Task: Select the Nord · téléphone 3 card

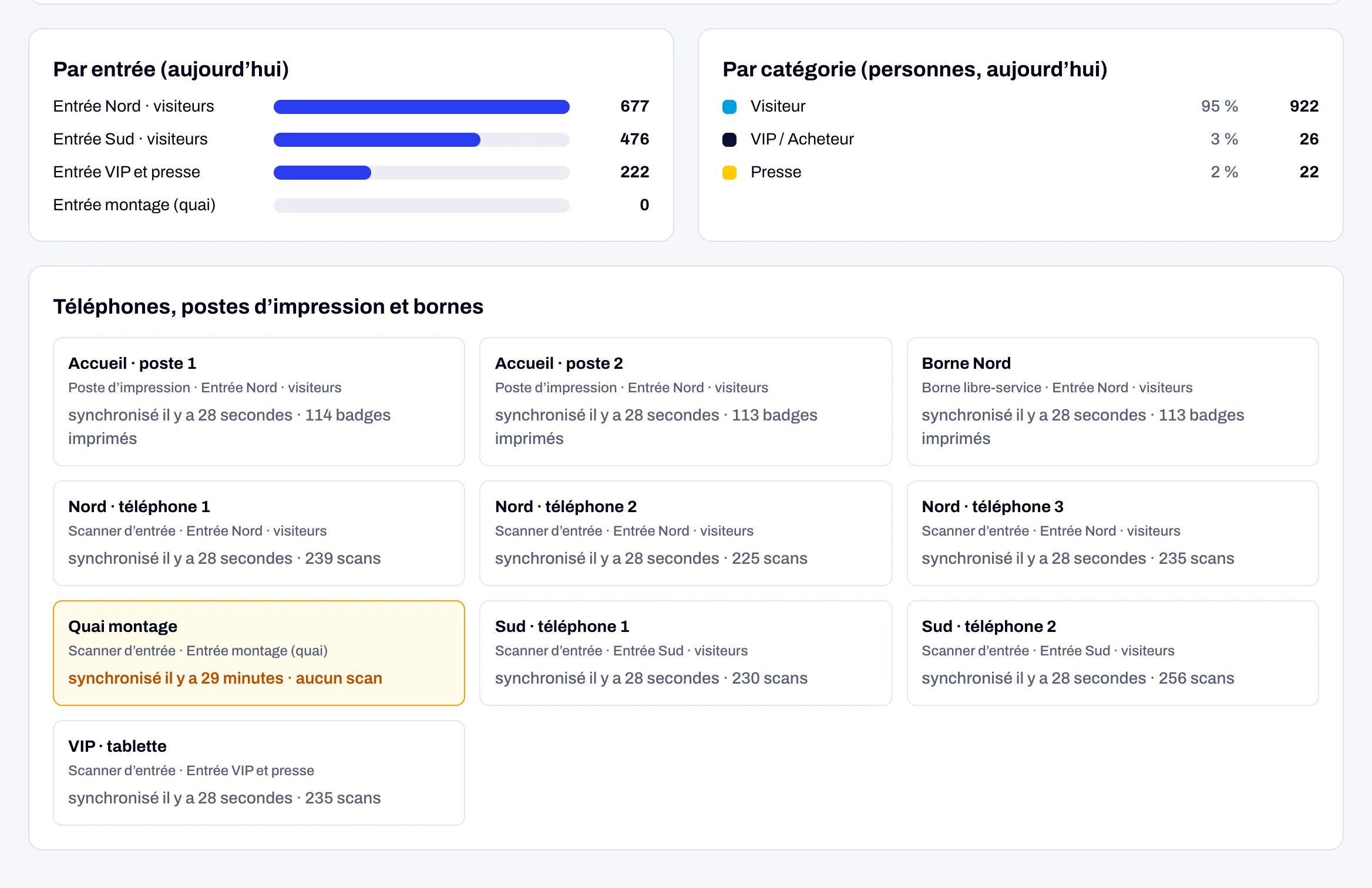Action: tap(1113, 533)
